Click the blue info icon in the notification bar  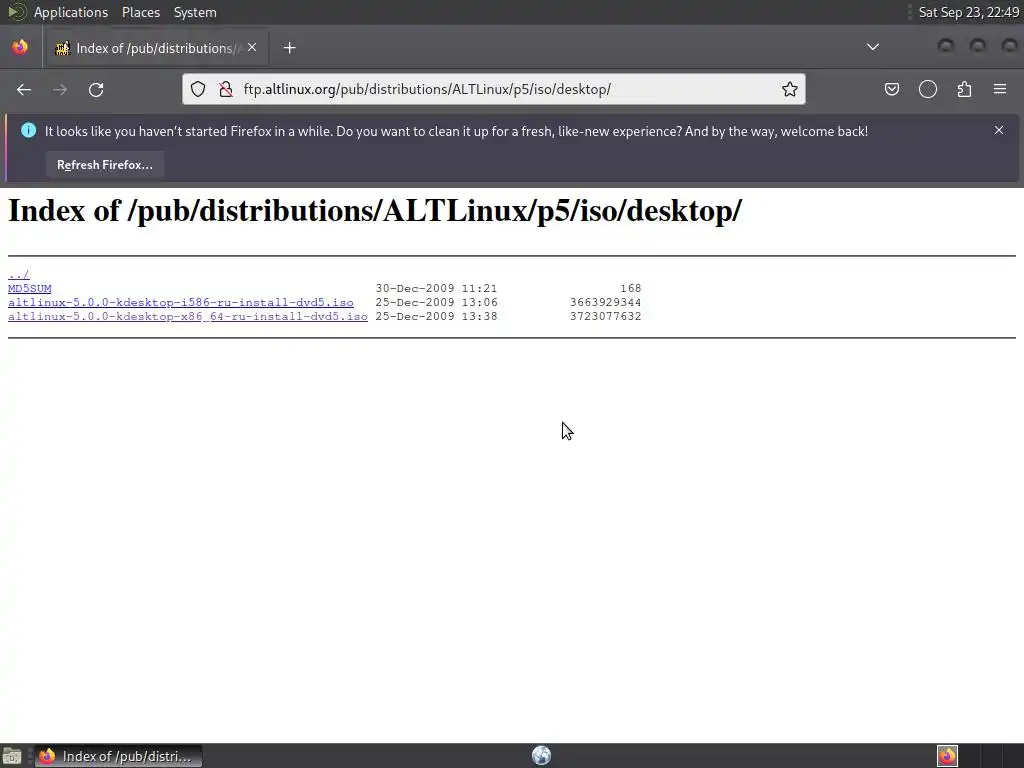click(29, 130)
